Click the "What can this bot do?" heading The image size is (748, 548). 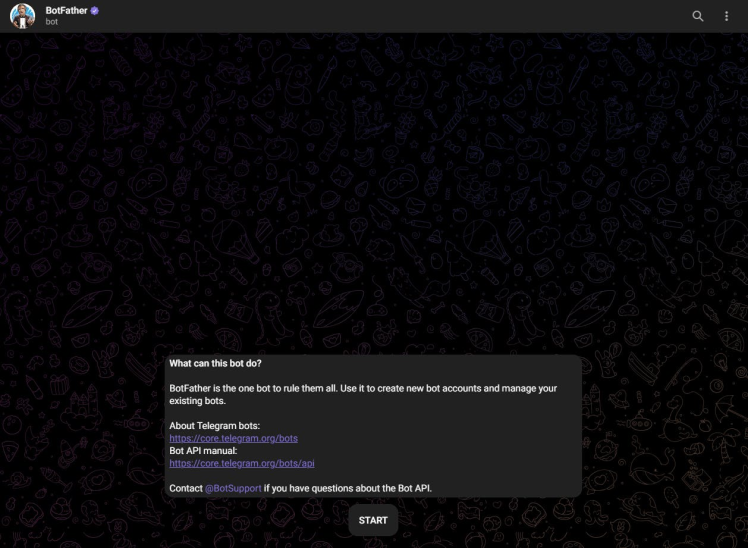coord(215,363)
